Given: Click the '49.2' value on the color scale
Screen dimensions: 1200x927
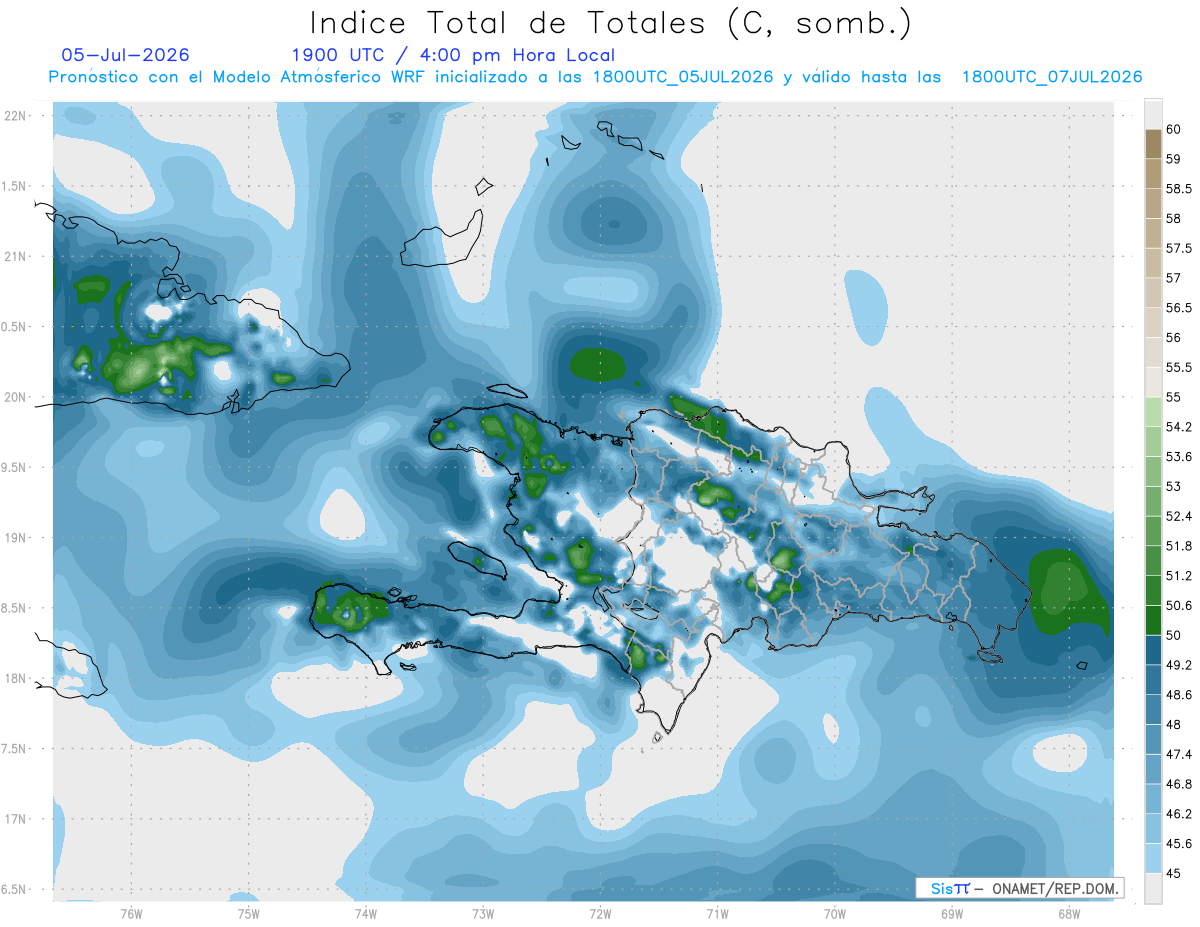Looking at the screenshot, I should pyautogui.click(x=1178, y=665).
